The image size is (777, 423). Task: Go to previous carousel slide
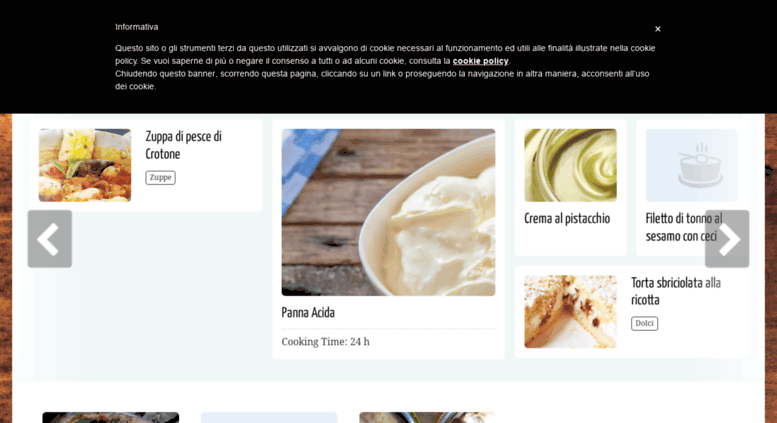point(50,239)
